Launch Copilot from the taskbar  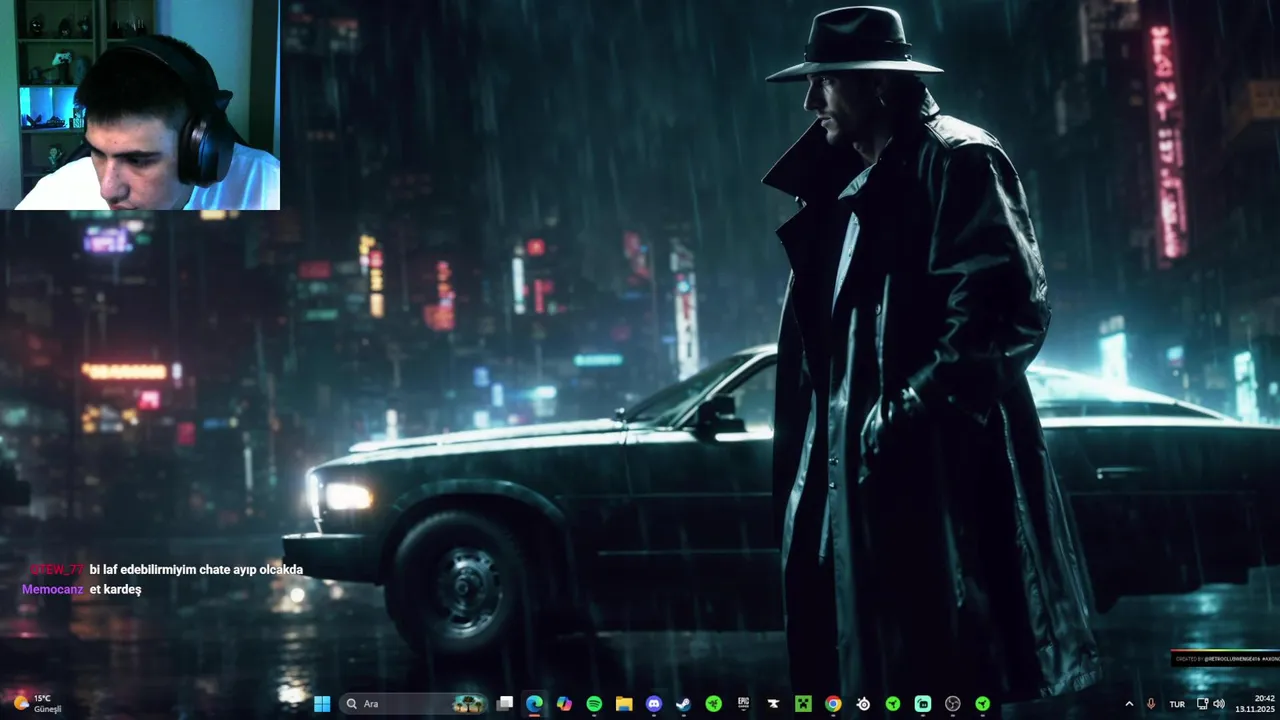point(564,704)
